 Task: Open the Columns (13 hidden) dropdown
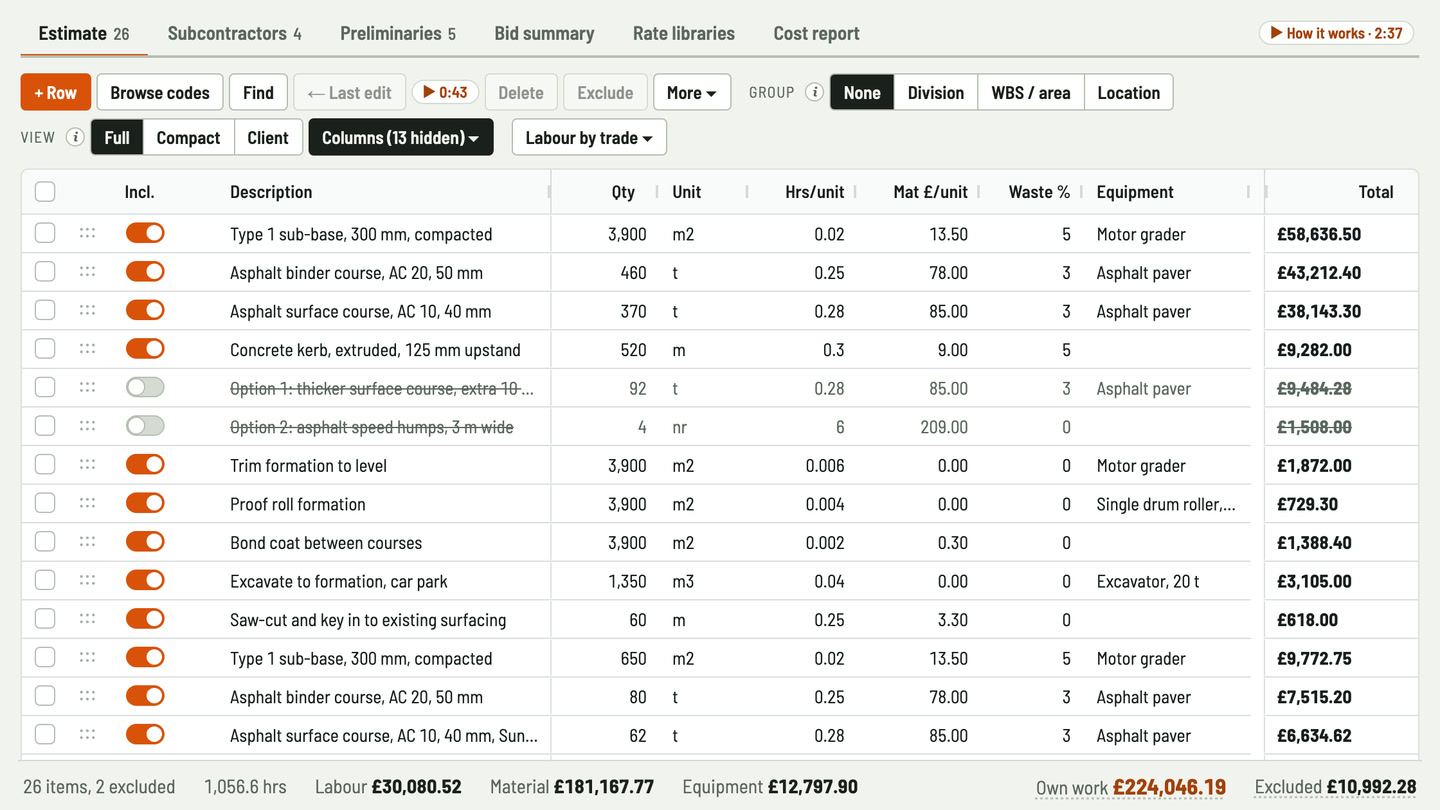[x=401, y=137]
